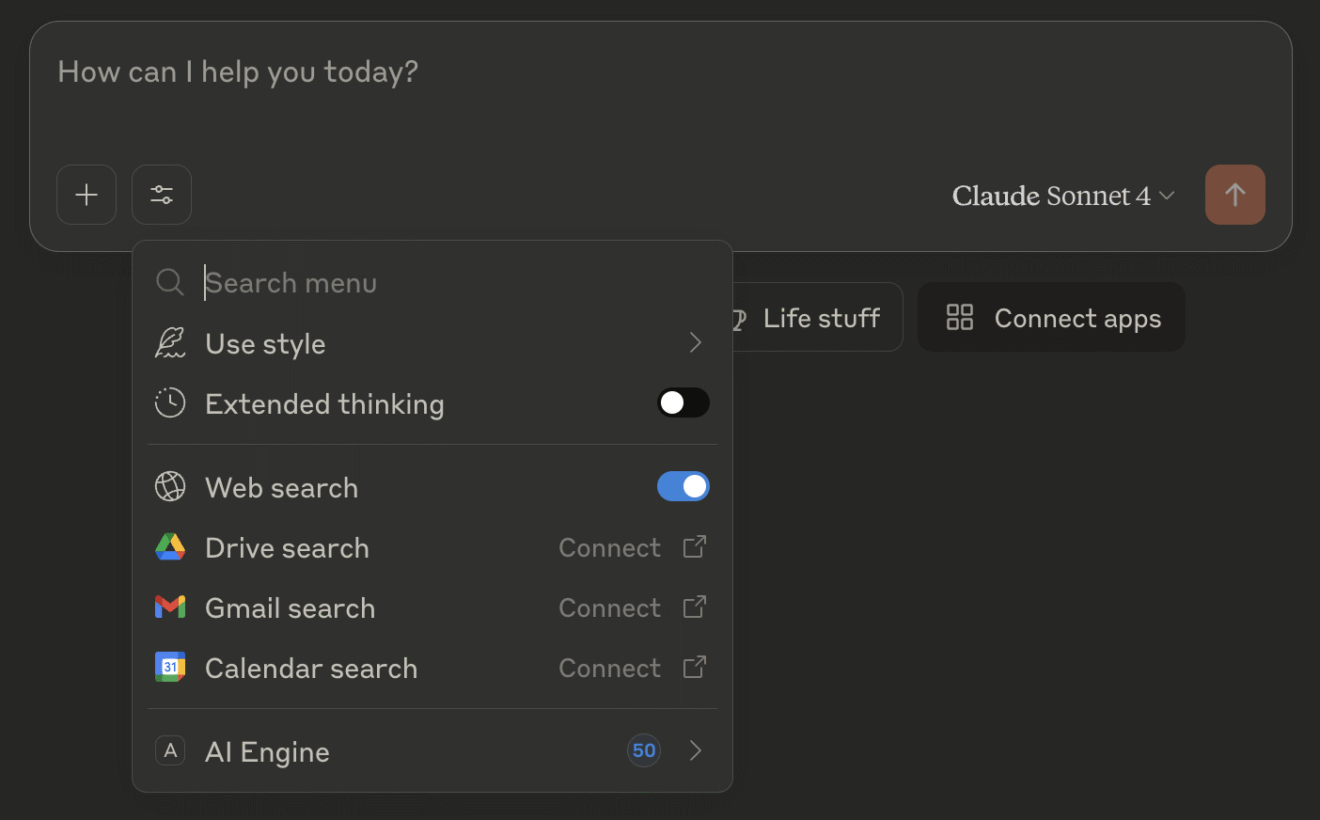Open the Claude Sonnet 4 model selector
The height and width of the screenshot is (820, 1320).
click(x=1063, y=195)
